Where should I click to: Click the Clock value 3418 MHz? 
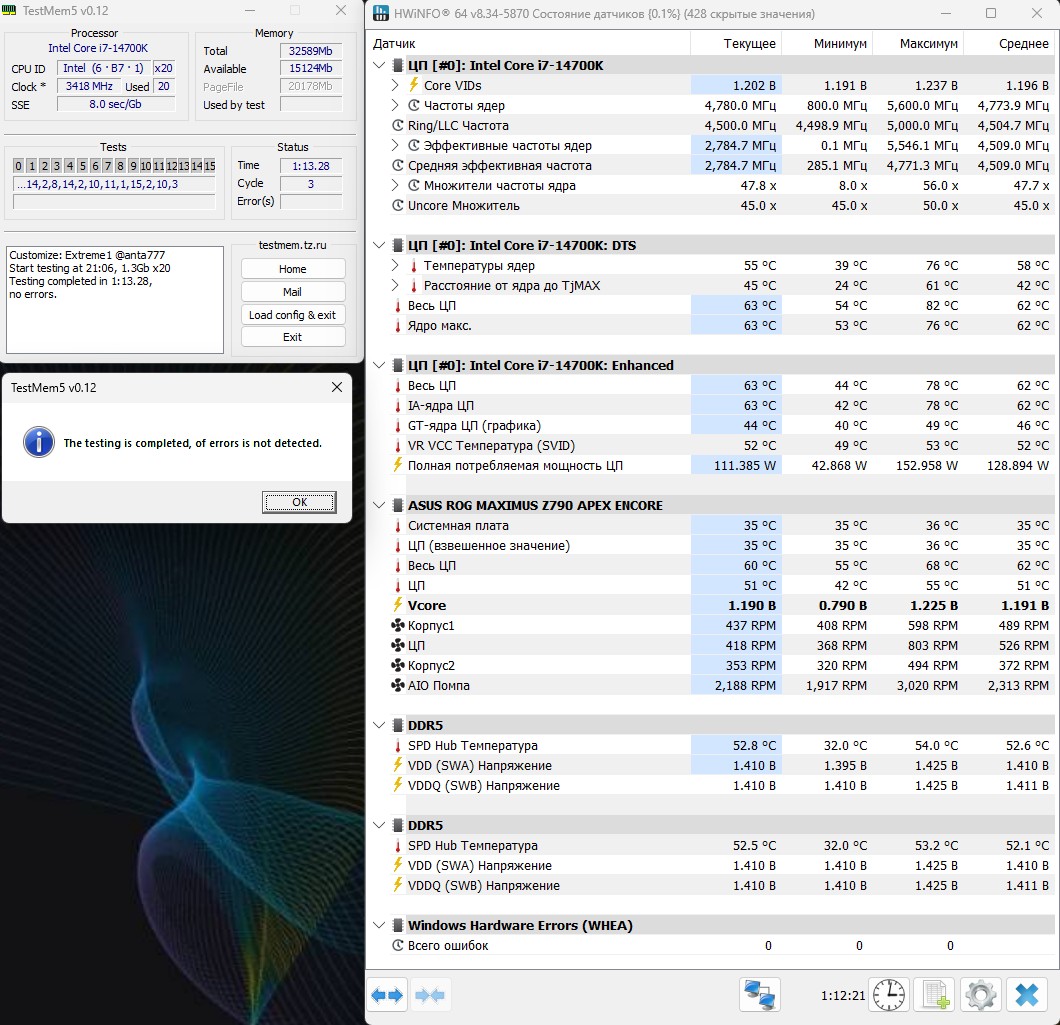coord(89,86)
